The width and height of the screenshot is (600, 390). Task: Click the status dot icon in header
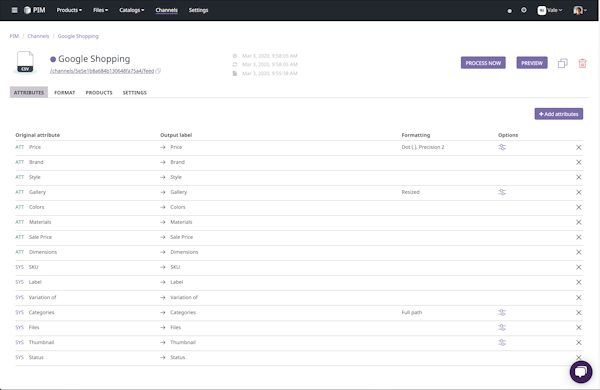[x=509, y=11]
